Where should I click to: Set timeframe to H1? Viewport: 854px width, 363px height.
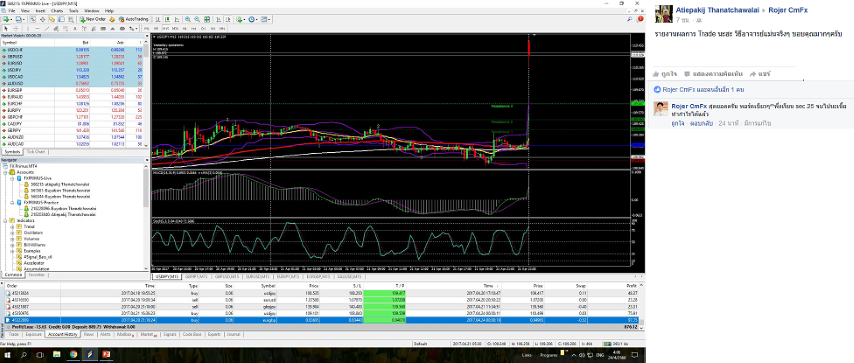(184, 28)
